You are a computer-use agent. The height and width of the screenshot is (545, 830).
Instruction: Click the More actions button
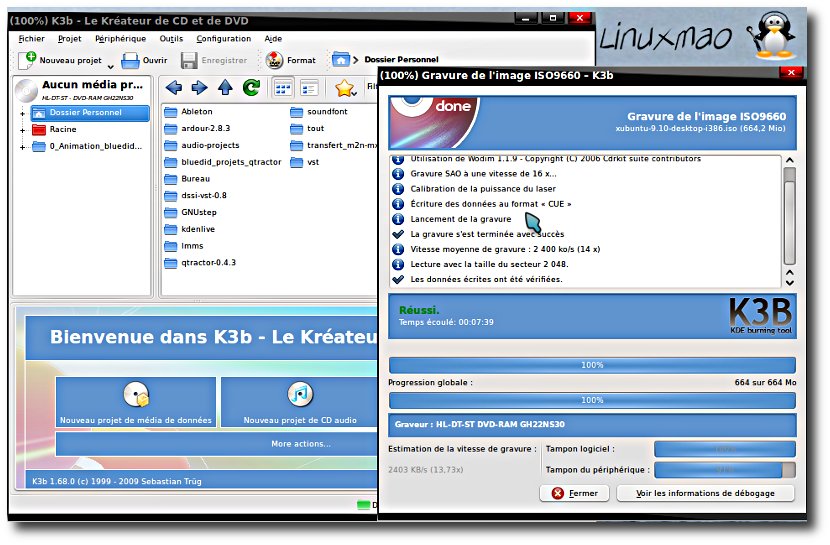pyautogui.click(x=216, y=444)
